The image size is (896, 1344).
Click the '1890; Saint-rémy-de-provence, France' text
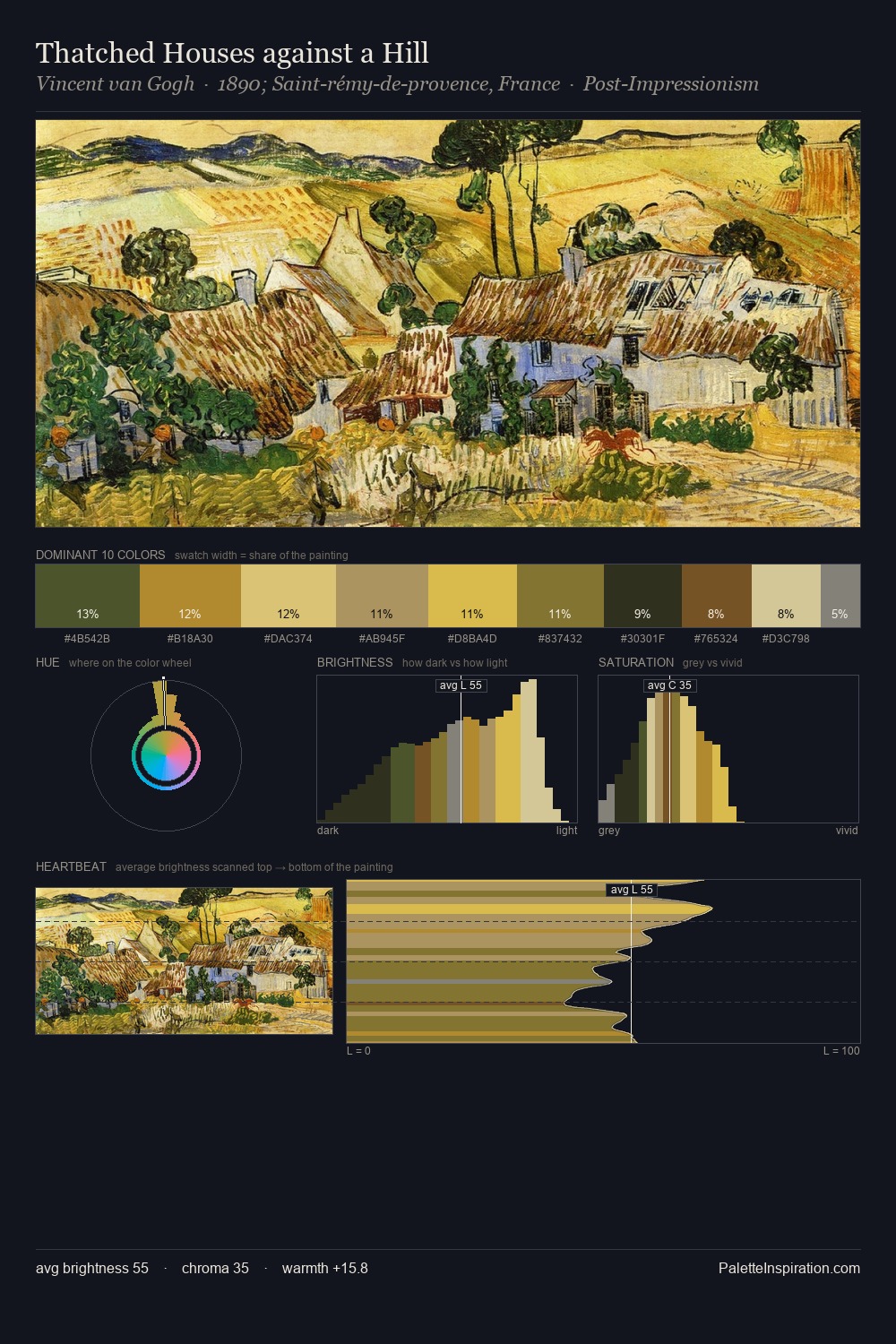pyautogui.click(x=389, y=84)
